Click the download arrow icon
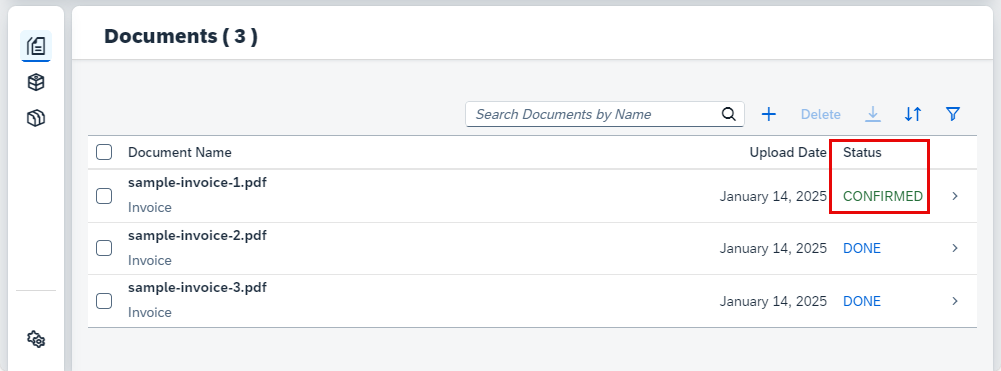 pos(873,114)
